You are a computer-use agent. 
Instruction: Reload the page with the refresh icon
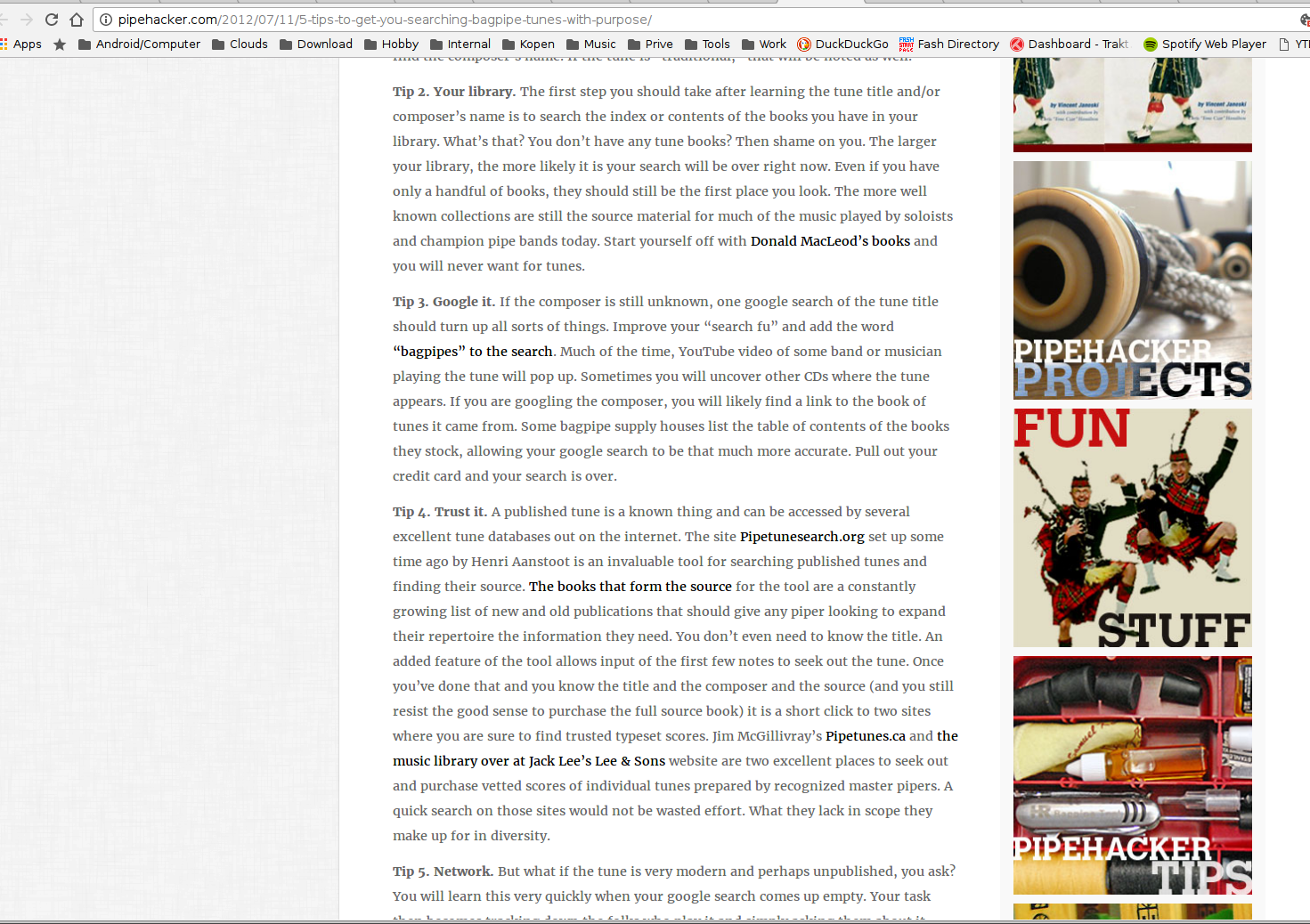click(x=52, y=20)
